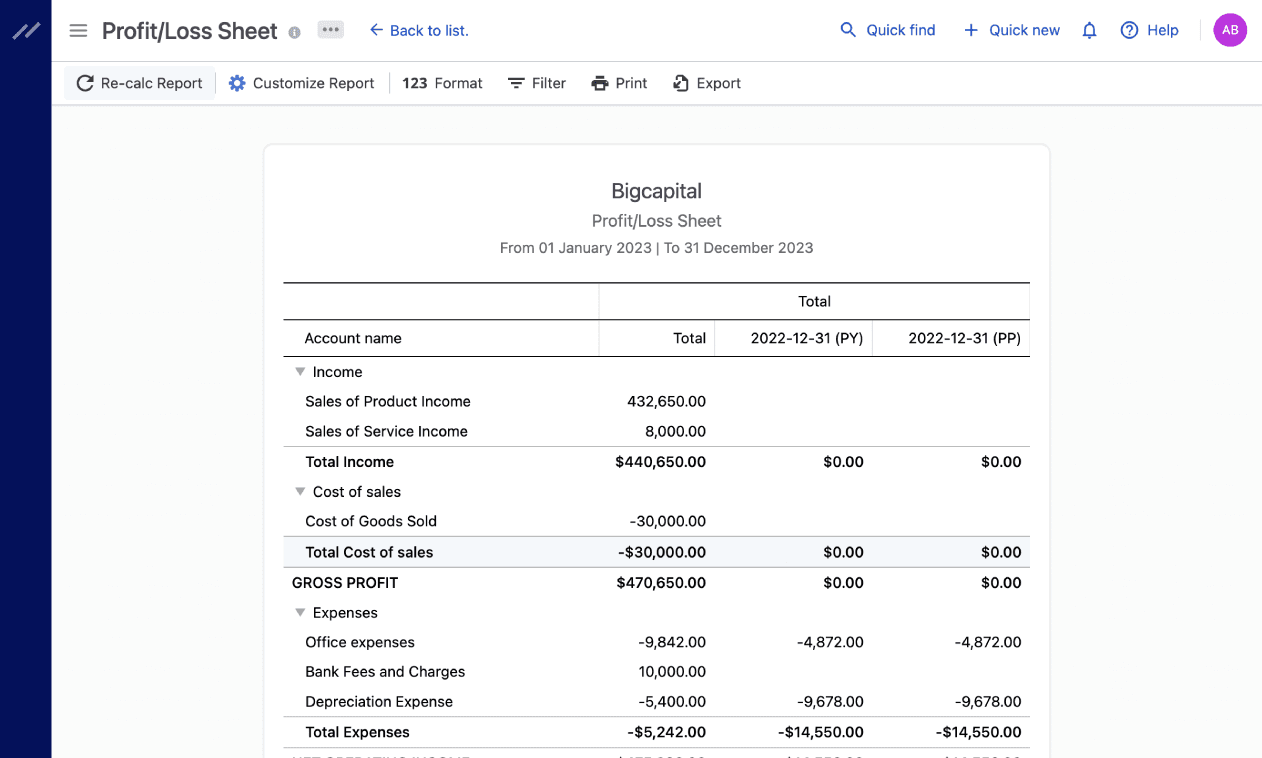The width and height of the screenshot is (1262, 758).
Task: Open the Format toolbar option
Action: pos(442,83)
